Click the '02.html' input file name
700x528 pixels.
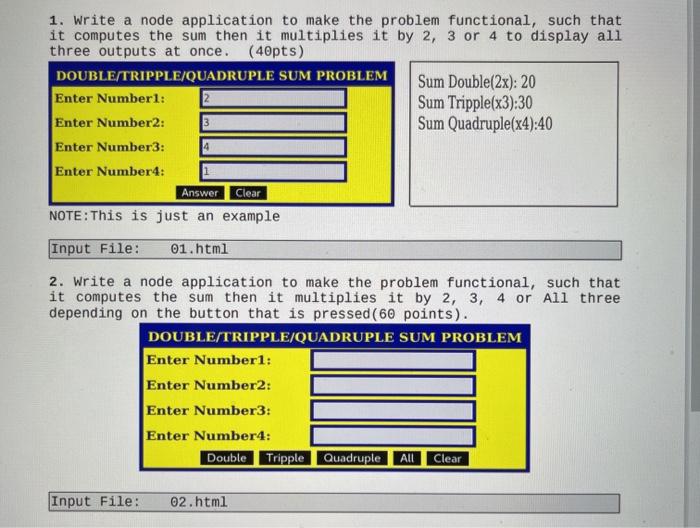199,502
